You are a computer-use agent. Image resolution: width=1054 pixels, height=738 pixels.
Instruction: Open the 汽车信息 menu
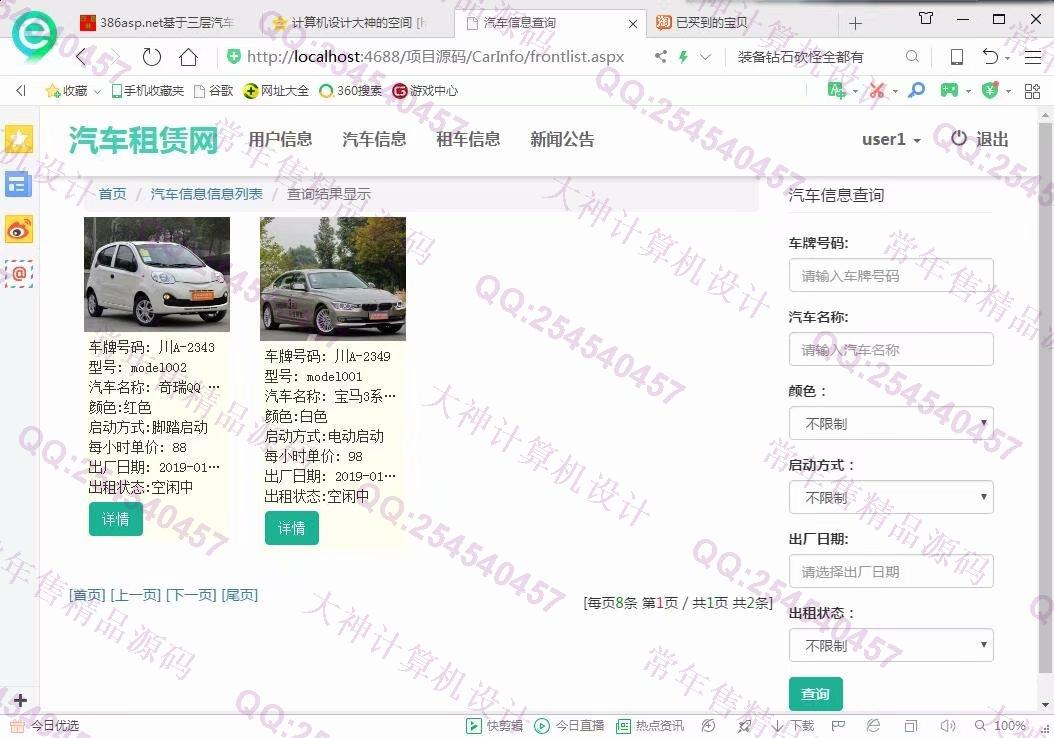(374, 139)
